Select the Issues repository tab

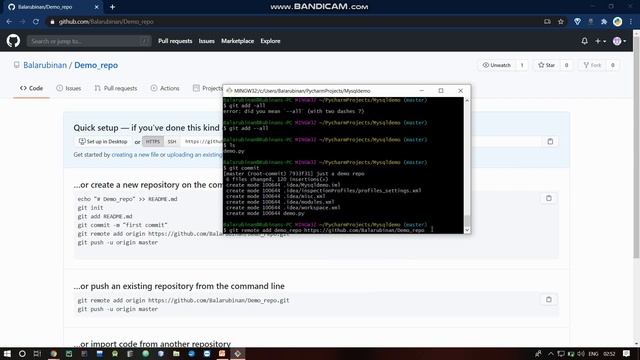pyautogui.click(x=69, y=88)
